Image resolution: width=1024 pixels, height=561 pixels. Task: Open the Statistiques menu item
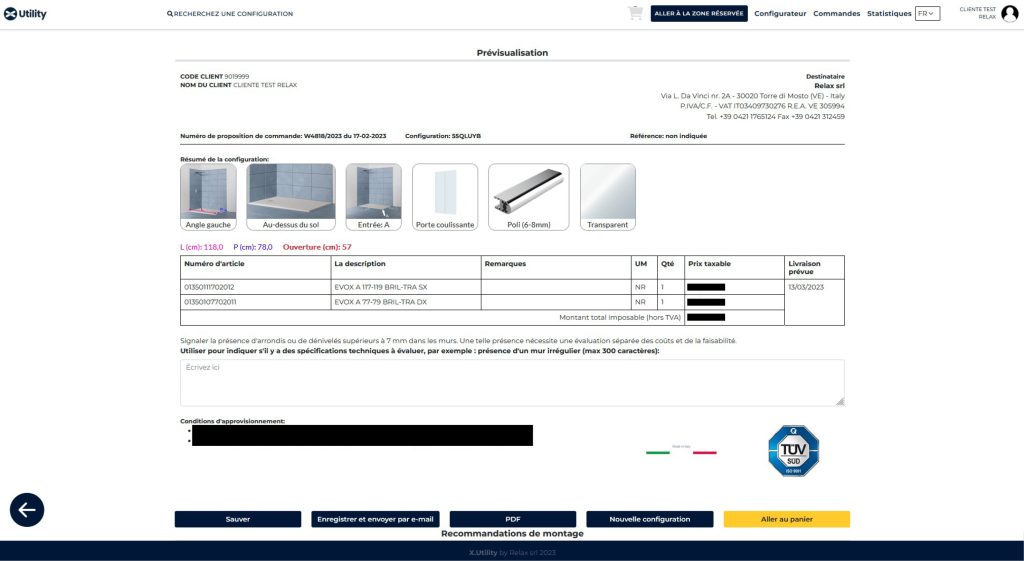coord(889,14)
